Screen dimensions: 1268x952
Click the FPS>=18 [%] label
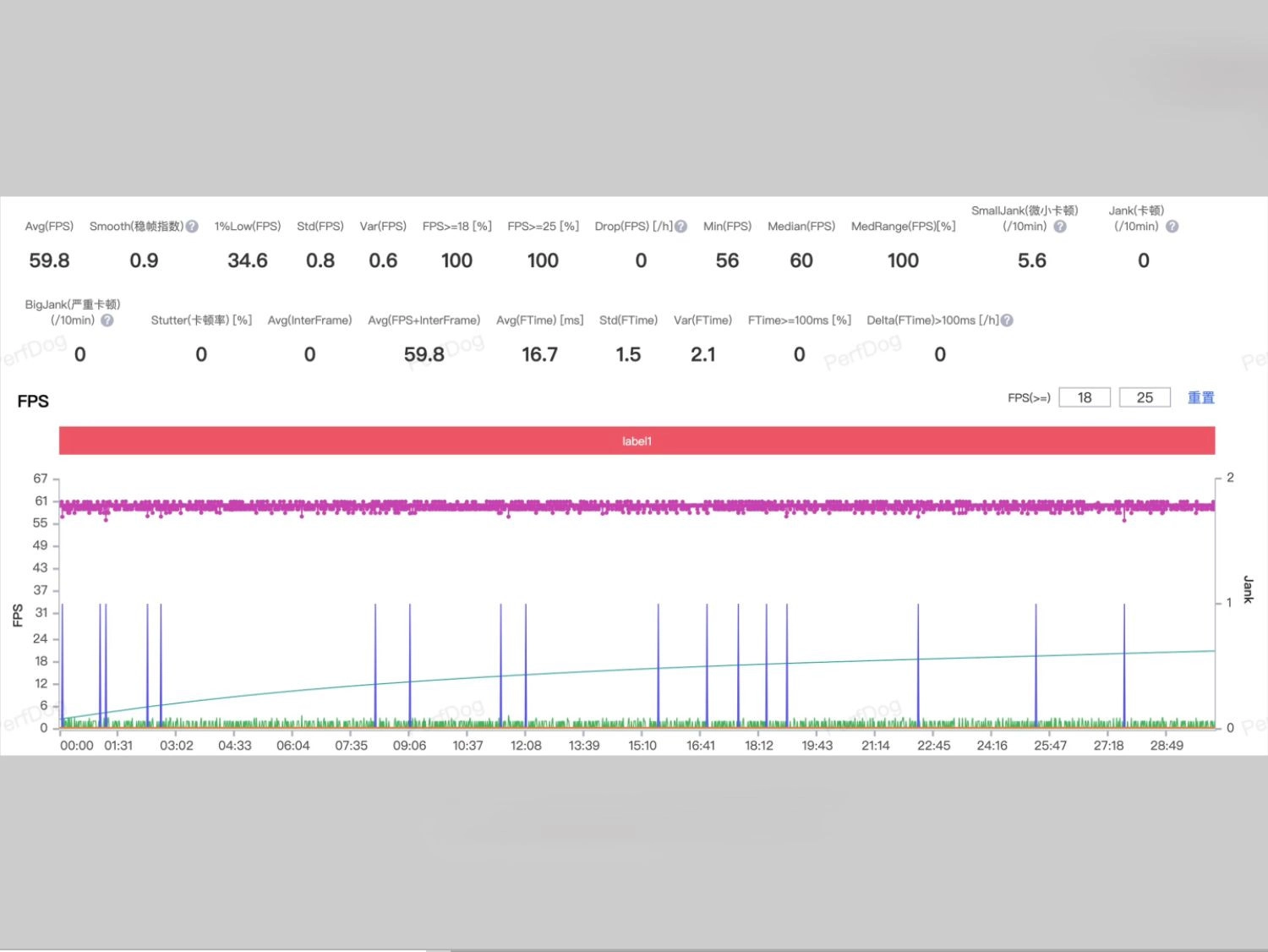click(x=456, y=227)
